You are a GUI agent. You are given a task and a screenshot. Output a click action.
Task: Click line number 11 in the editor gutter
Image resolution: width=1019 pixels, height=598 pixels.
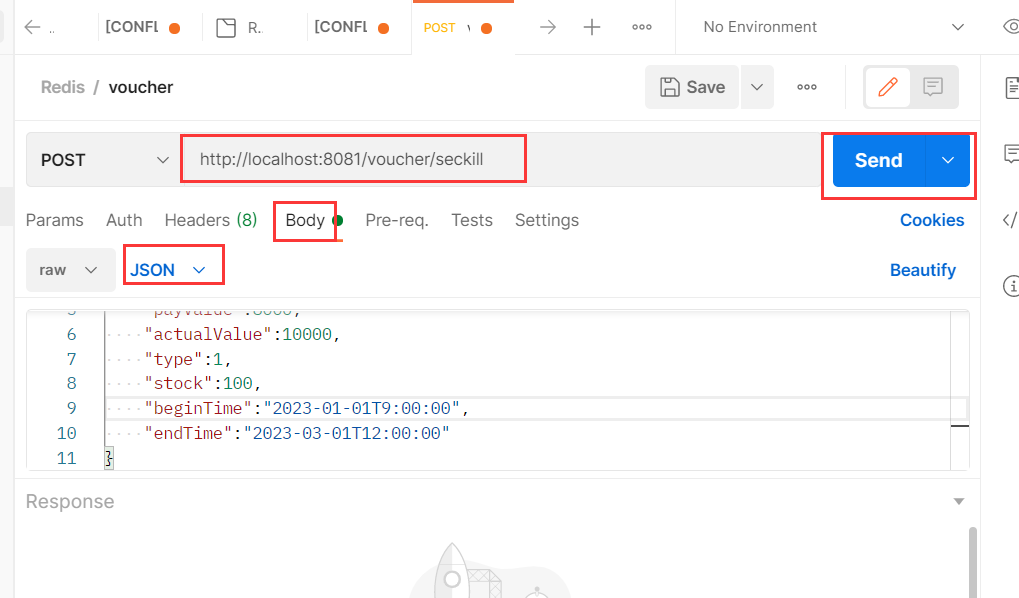click(66, 458)
